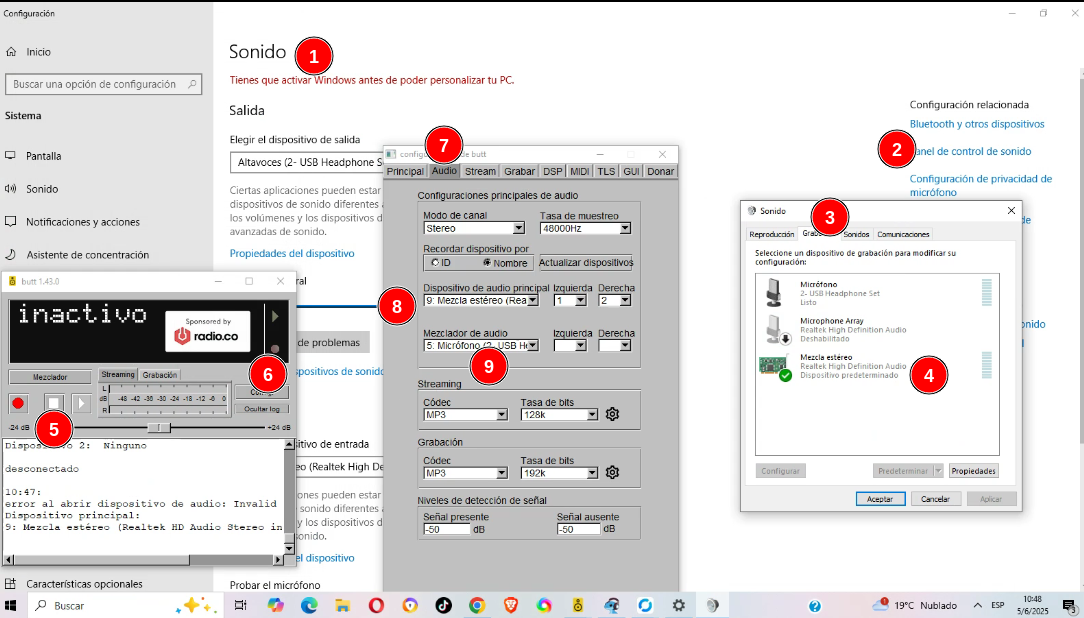Open TikTok from the taskbar
Screen dimensions: 1084x618
tap(443, 606)
